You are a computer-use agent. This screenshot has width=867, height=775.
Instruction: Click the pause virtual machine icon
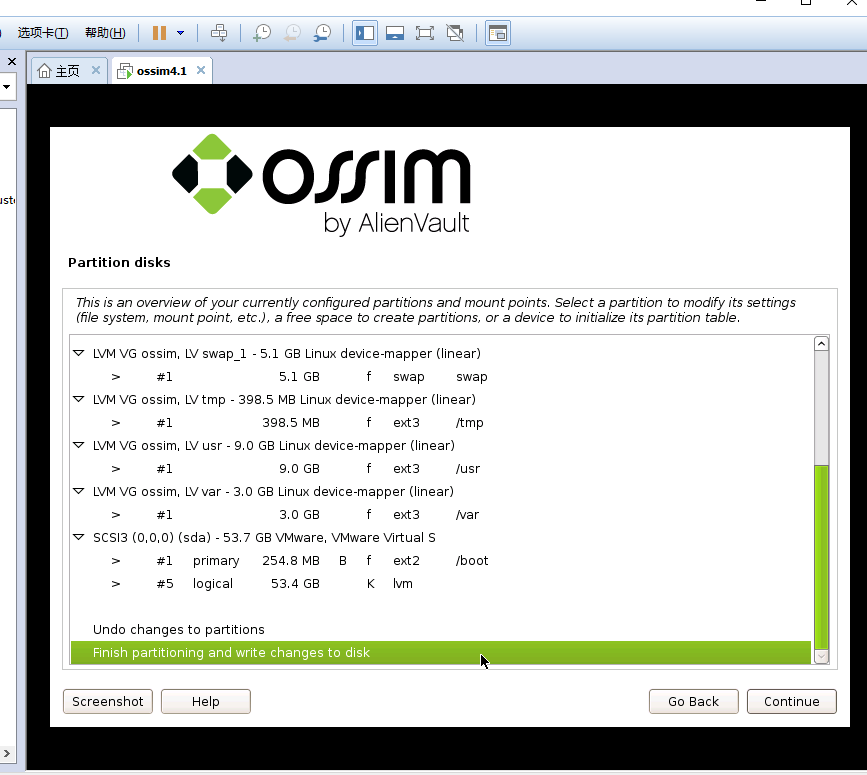pyautogui.click(x=159, y=33)
